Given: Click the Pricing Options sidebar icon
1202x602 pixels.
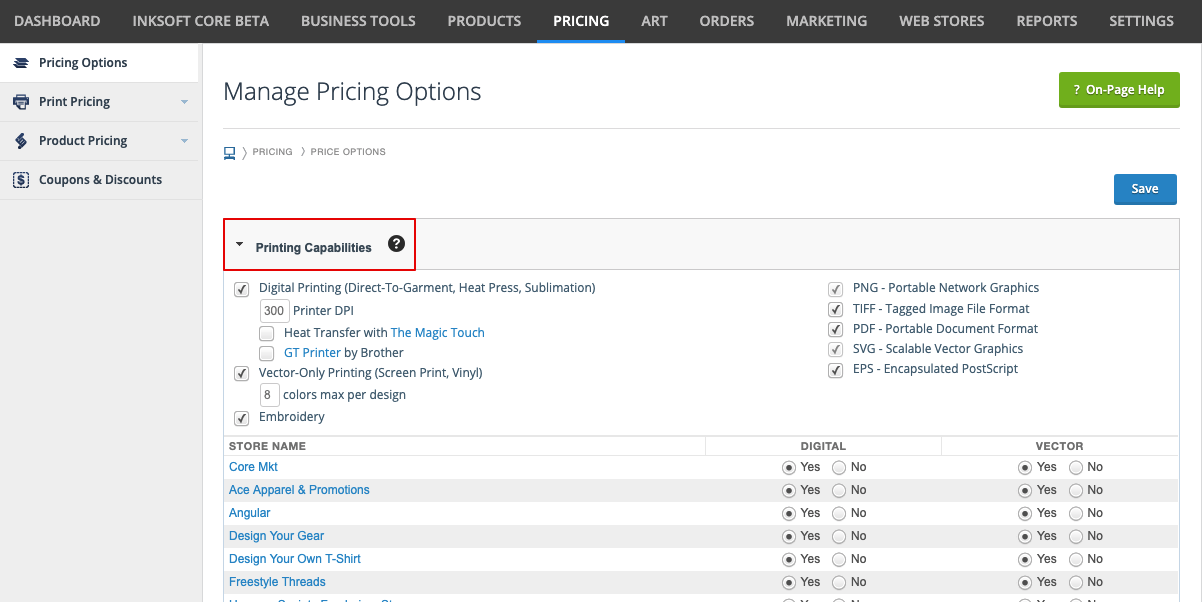Looking at the screenshot, I should [x=19, y=62].
